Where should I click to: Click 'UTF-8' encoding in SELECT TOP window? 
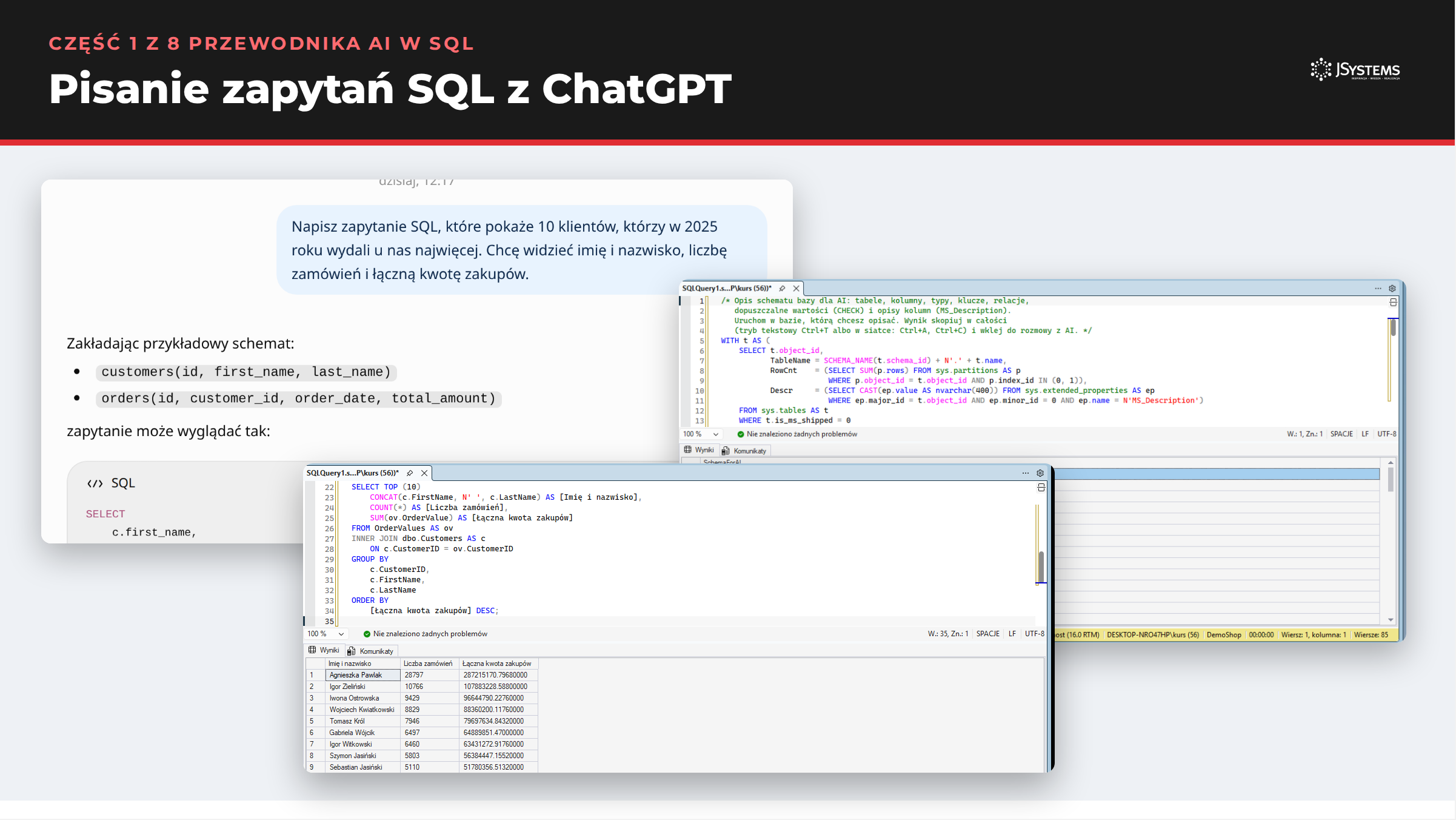point(1034,634)
